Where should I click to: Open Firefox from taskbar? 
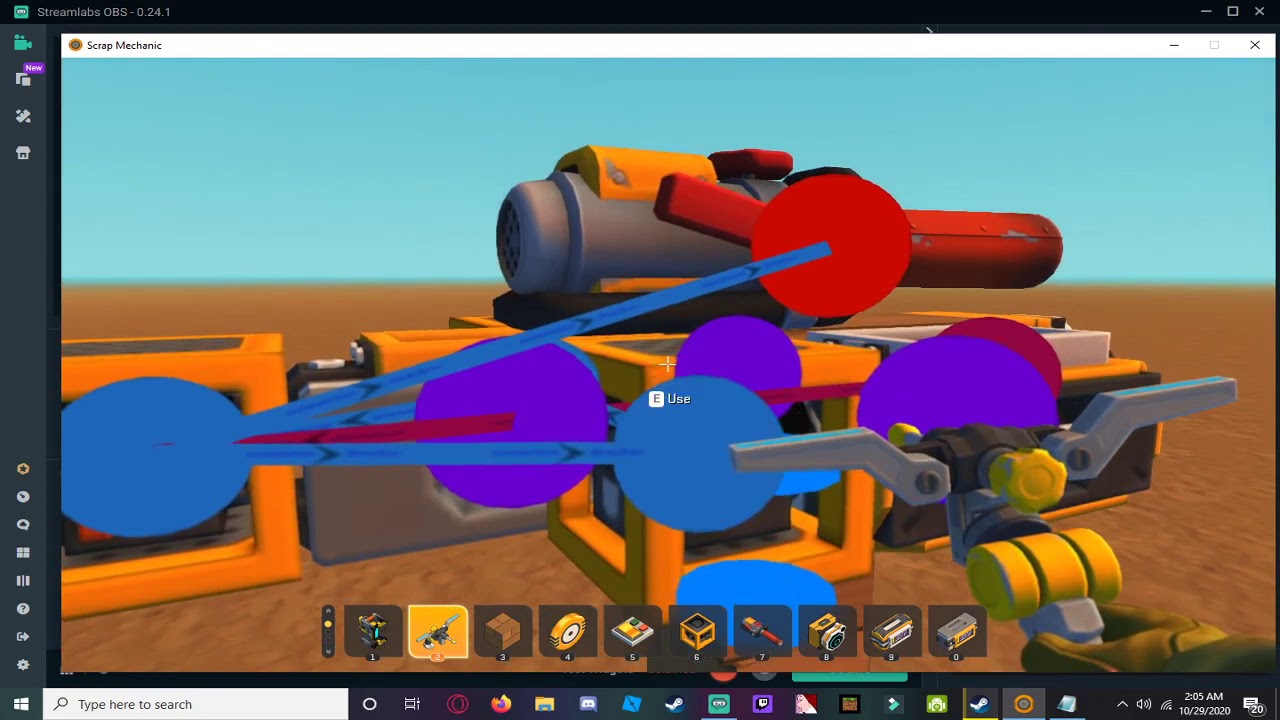pos(501,704)
